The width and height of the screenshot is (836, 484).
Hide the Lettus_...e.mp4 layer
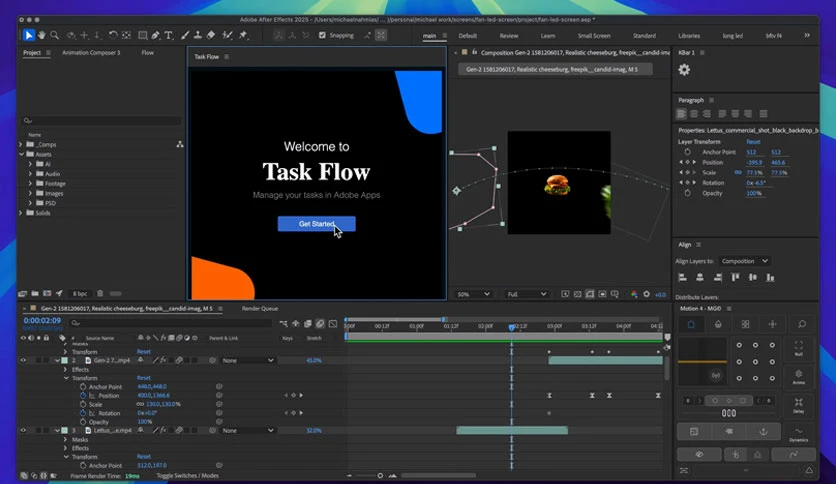click(23, 430)
